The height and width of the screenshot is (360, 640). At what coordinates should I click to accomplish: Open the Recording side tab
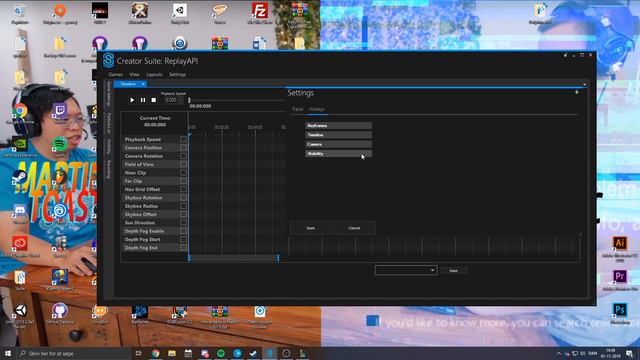coord(109,169)
